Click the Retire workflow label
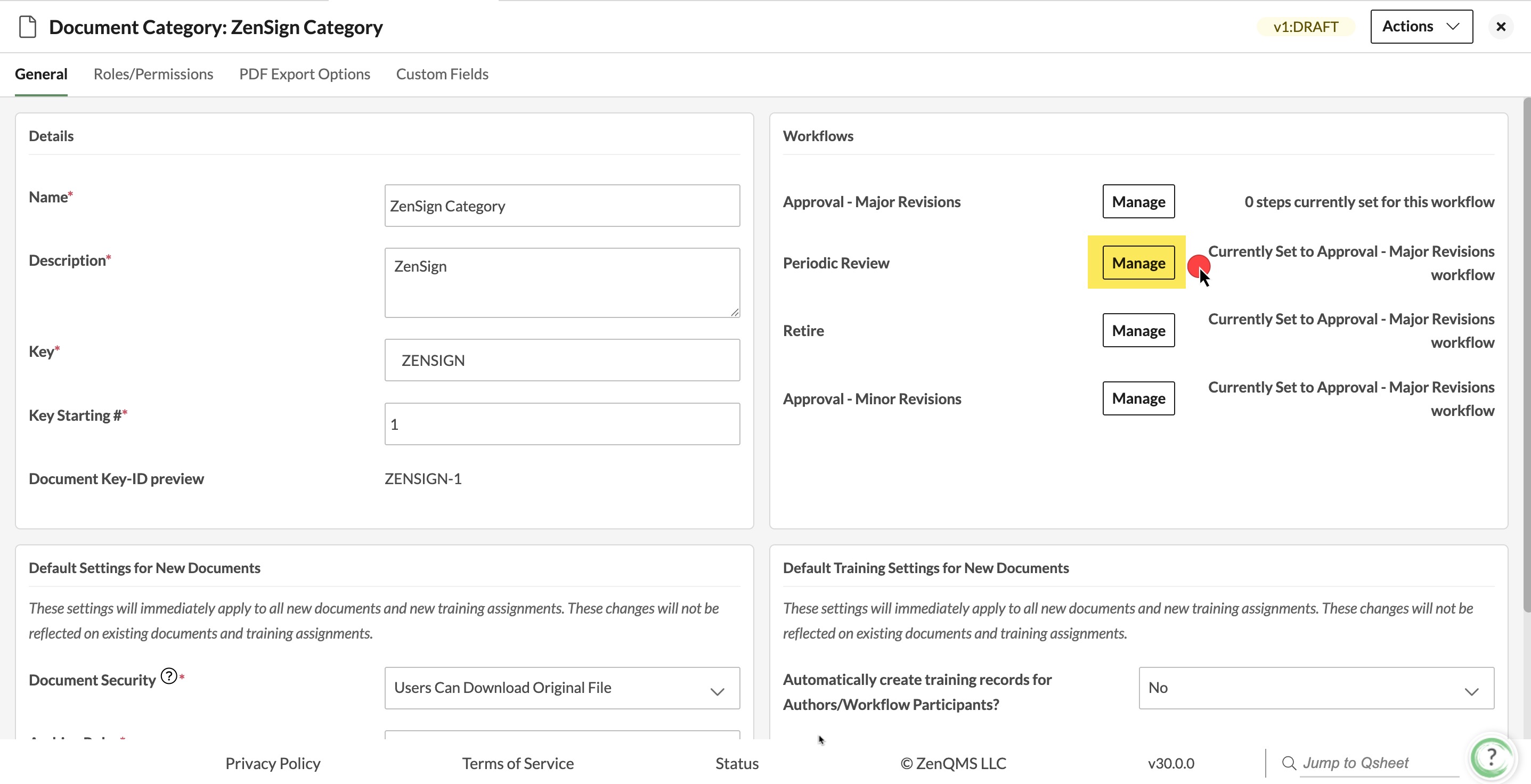 pos(803,330)
